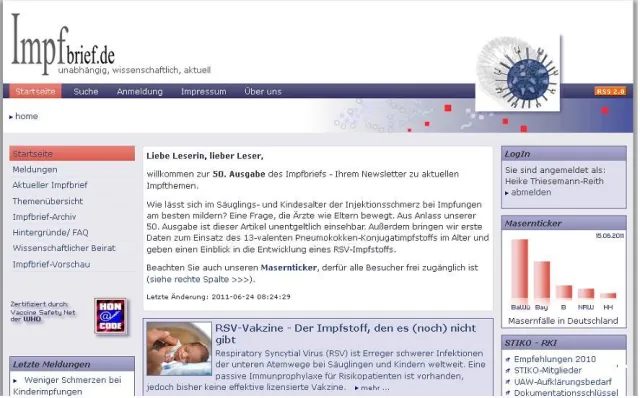Follow the bold Masernticker link in text
This screenshot has width=640, height=398.
tap(289, 268)
